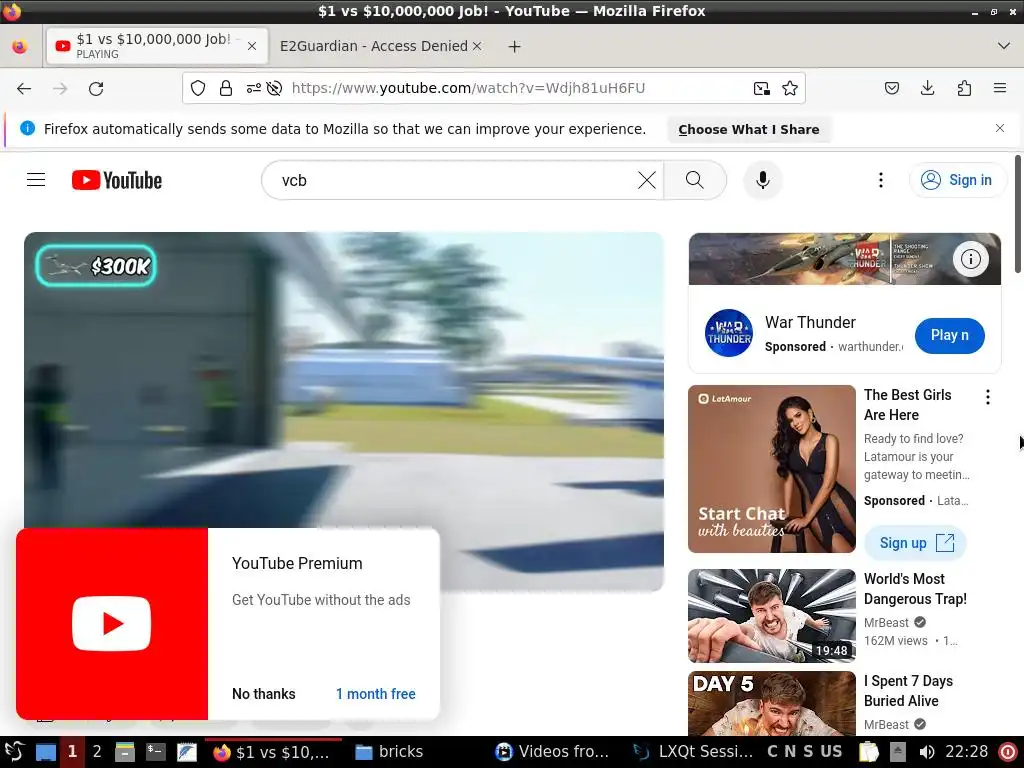The height and width of the screenshot is (768, 1024).
Task: Open LXQt Session taskbar item
Action: (x=694, y=752)
